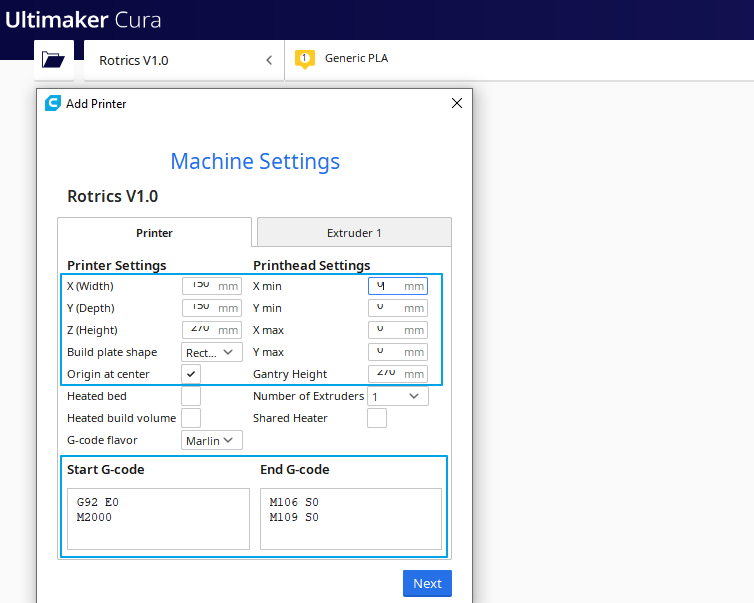Enable the Shared Heater checkbox
The width and height of the screenshot is (754, 603).
(x=377, y=418)
